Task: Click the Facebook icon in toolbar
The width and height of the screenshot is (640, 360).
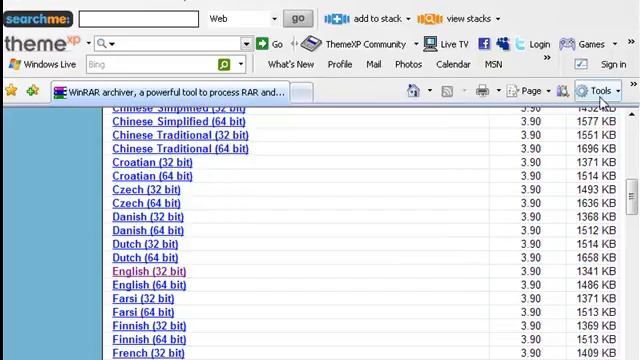Action: click(x=484, y=44)
